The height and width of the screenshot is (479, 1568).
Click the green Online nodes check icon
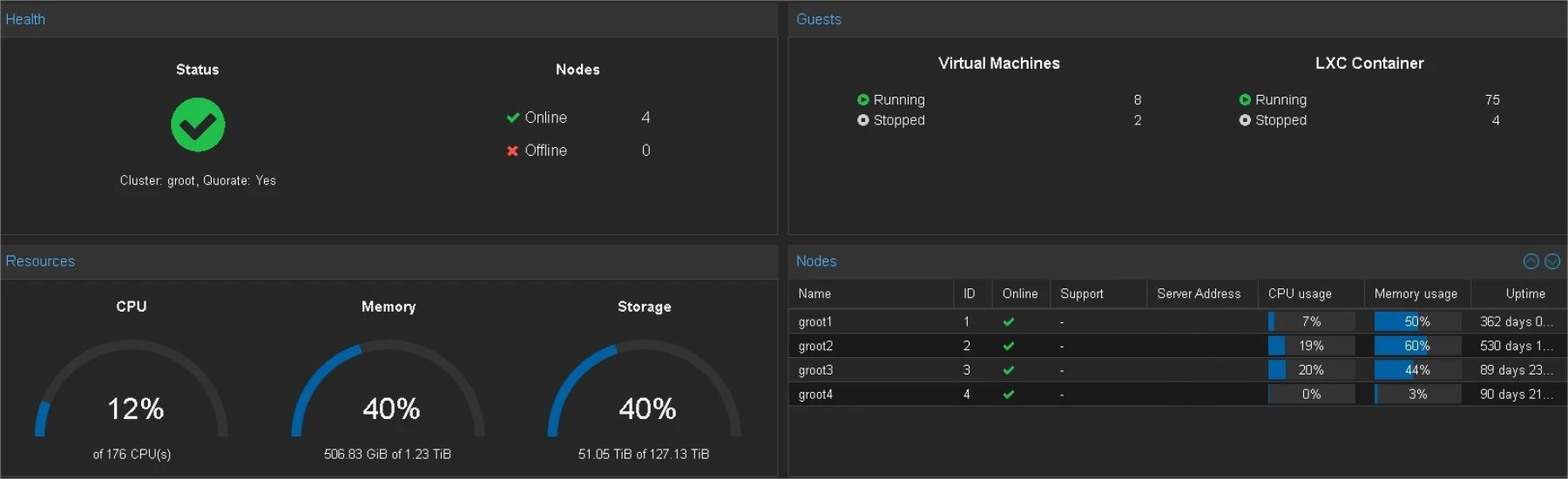(x=513, y=118)
